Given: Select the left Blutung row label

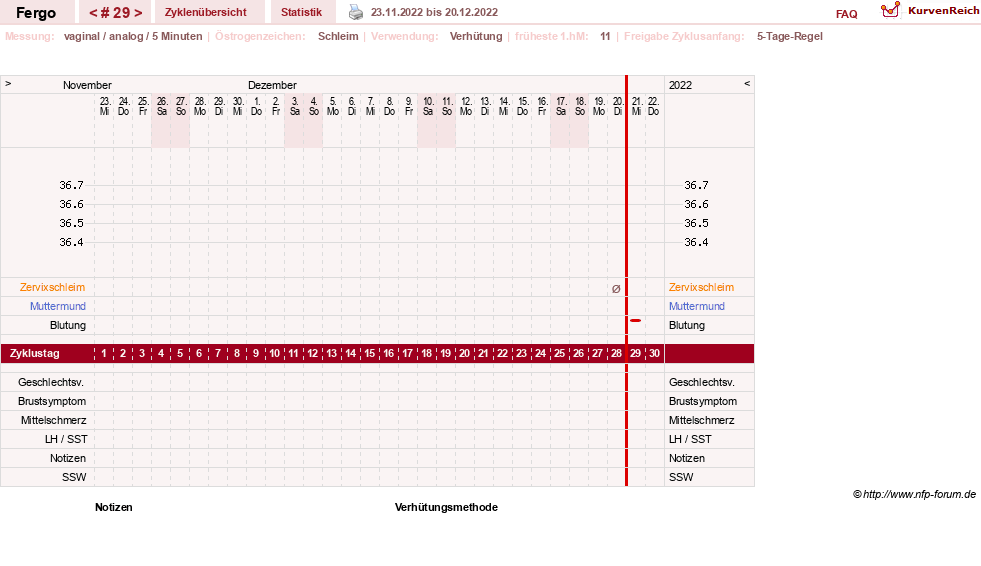Looking at the screenshot, I should [68, 325].
